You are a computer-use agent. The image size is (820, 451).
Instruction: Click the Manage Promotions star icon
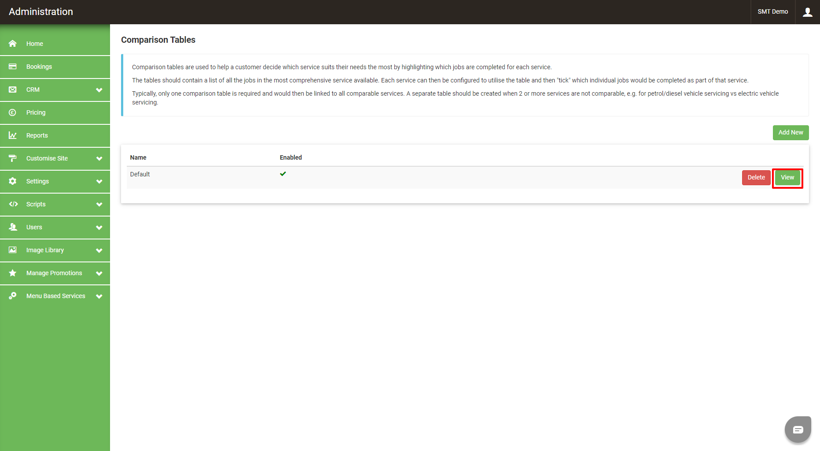13,273
